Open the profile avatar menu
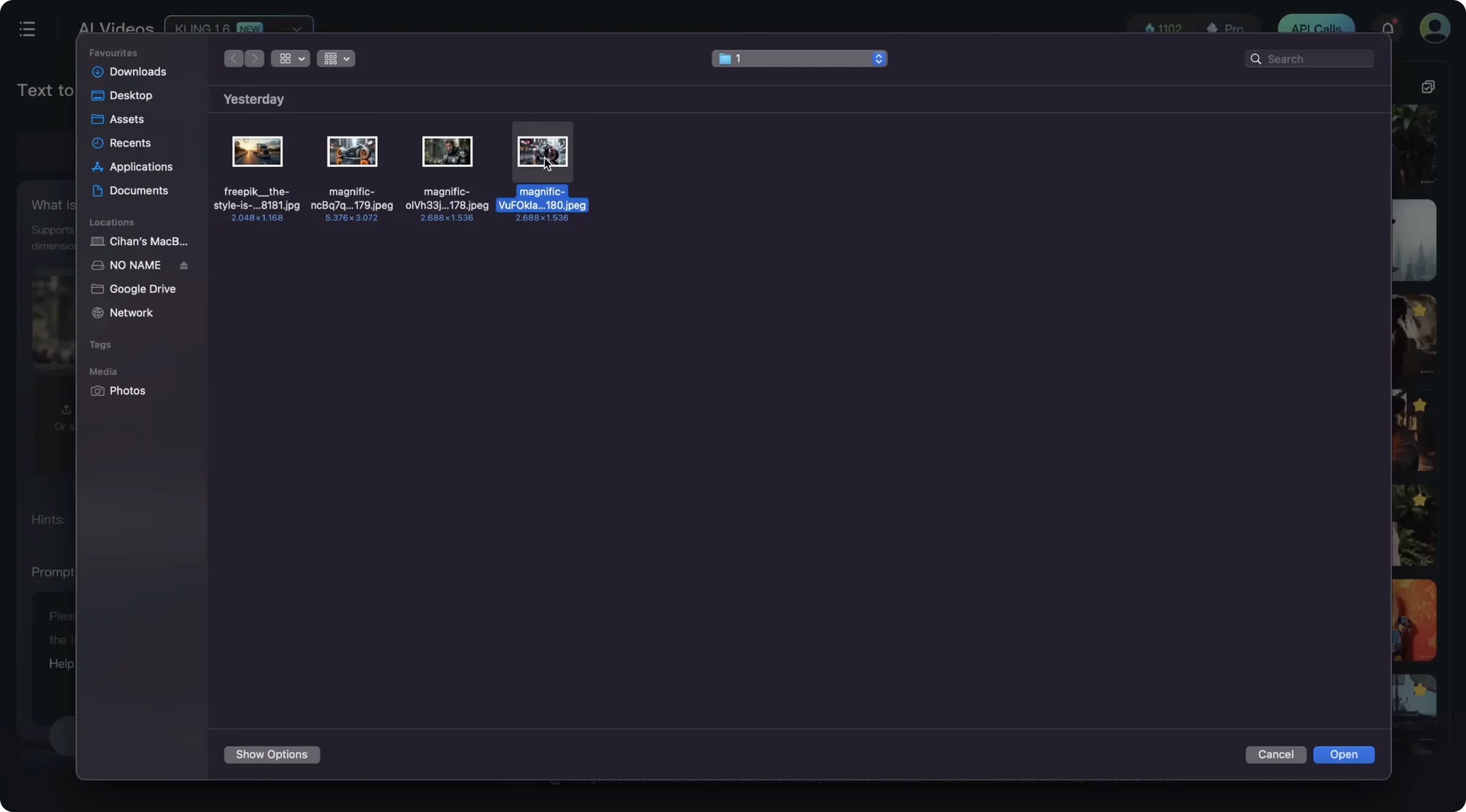1466x812 pixels. tap(1435, 28)
